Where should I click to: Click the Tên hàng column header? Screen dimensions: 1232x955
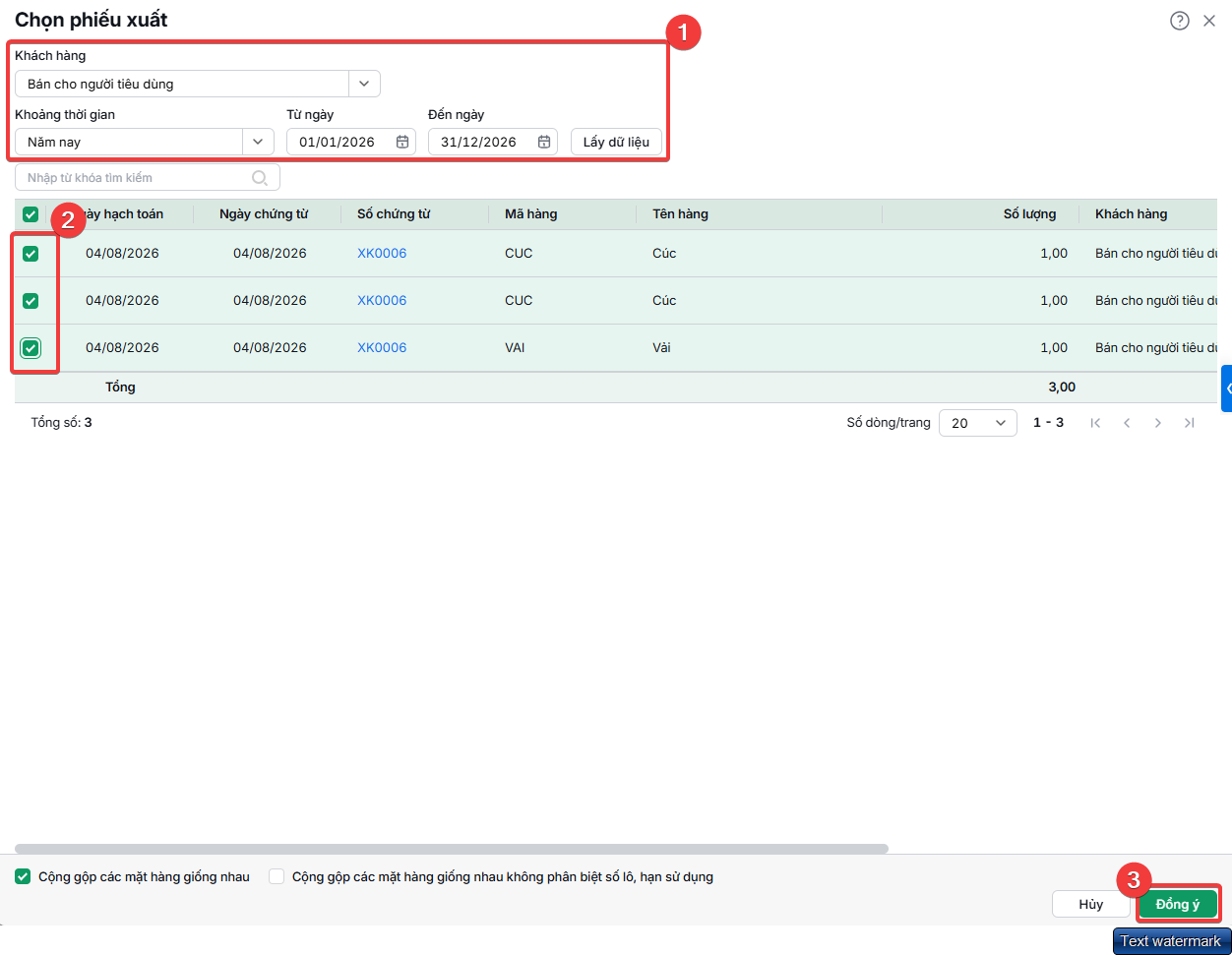680,214
